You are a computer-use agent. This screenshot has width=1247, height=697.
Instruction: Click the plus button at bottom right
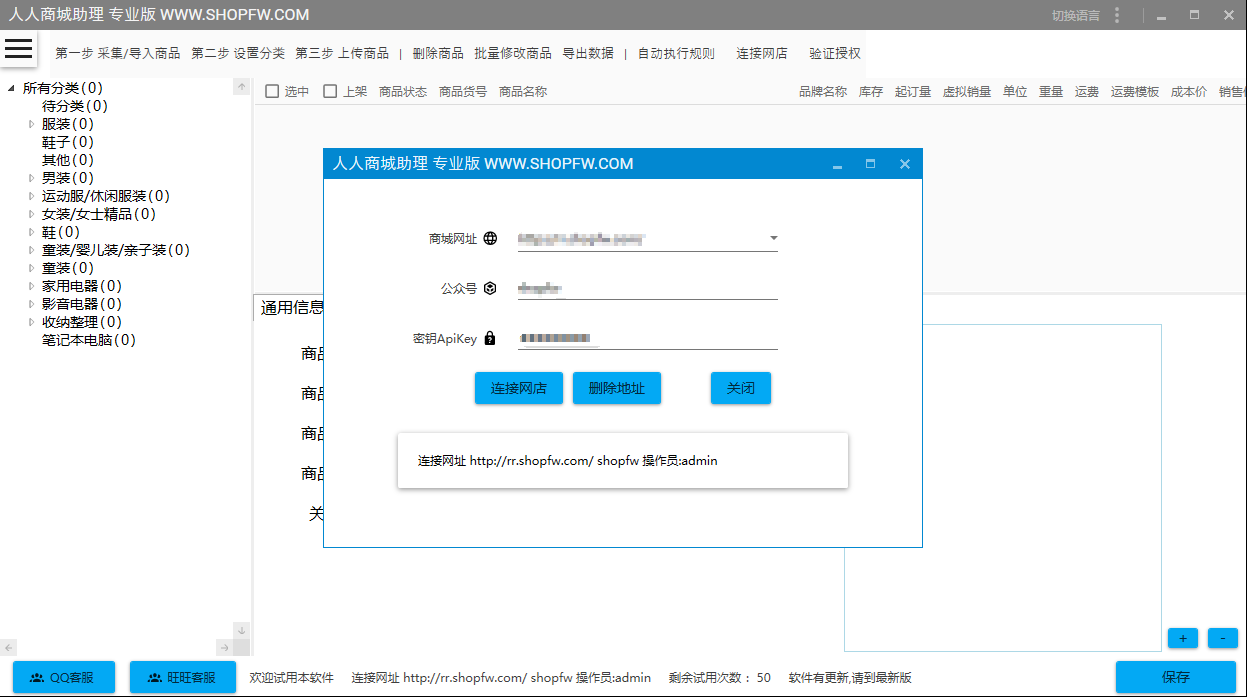click(1183, 638)
